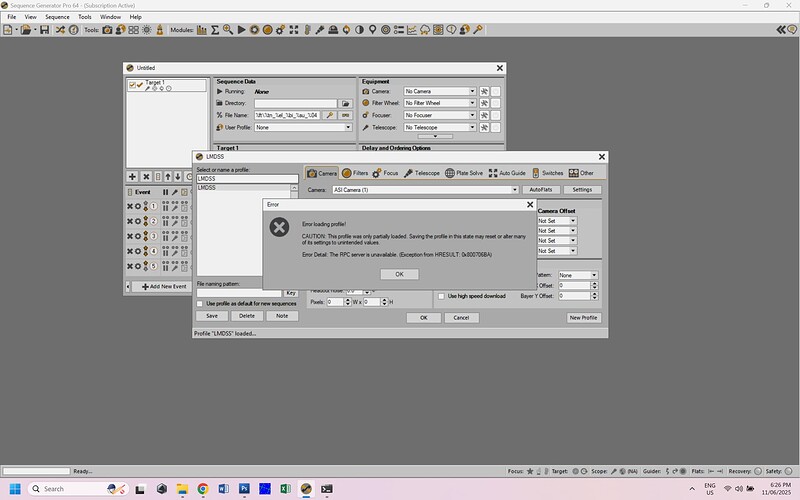Enable Use profile as default for new sequences
Screen dimensions: 800x500
(200, 304)
